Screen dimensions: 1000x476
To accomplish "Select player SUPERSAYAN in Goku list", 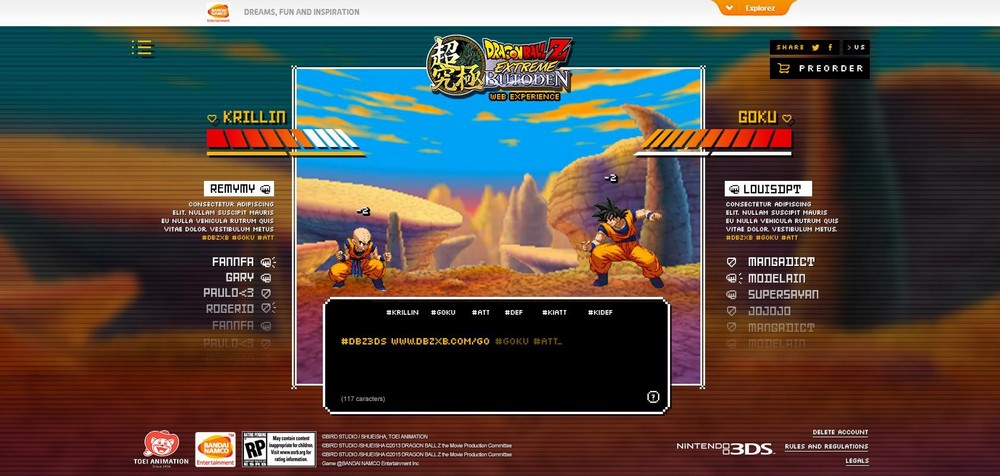I will pyautogui.click(x=783, y=295).
